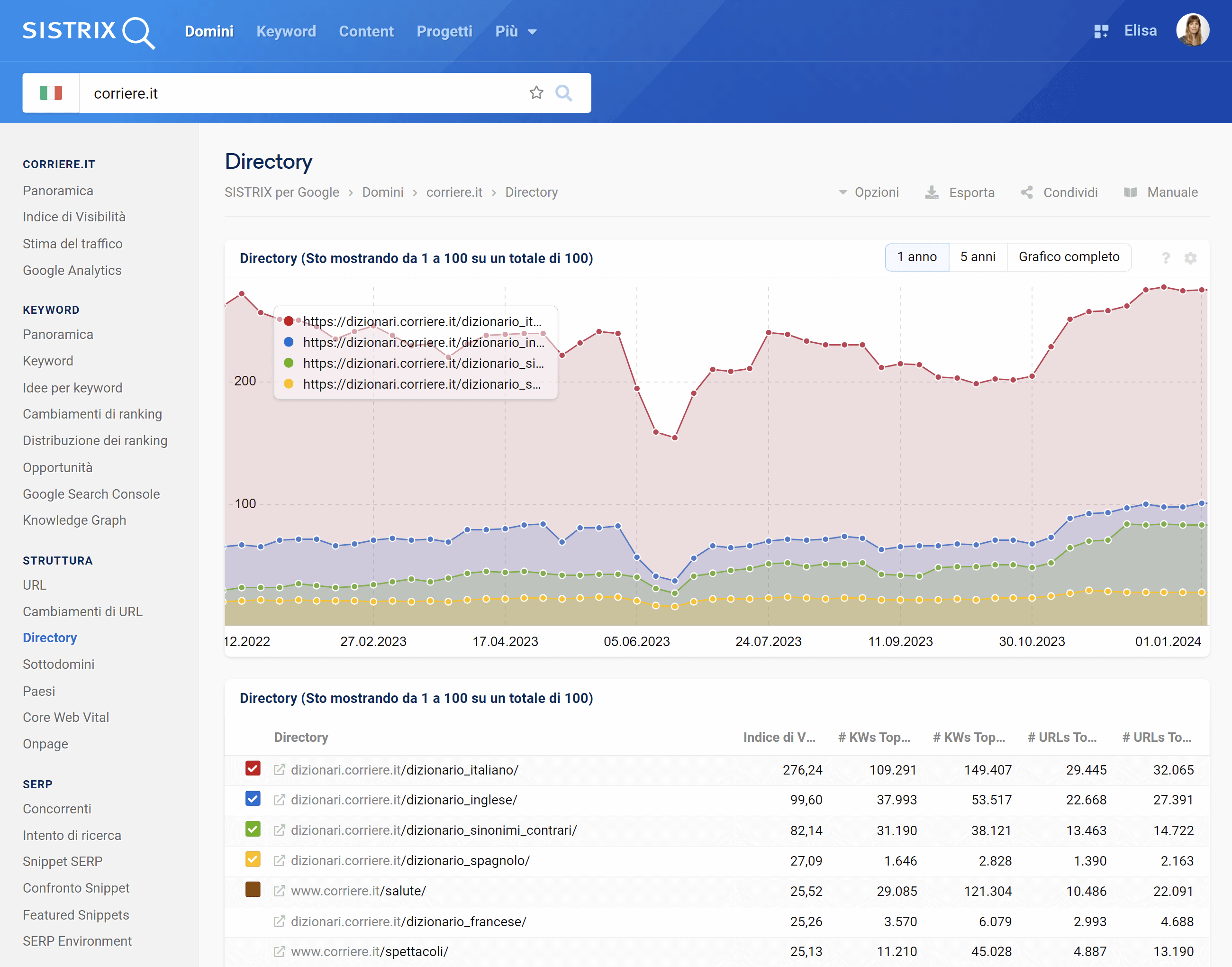Click the Condividi text button
Image resolution: width=1232 pixels, height=967 pixels.
click(x=1070, y=192)
